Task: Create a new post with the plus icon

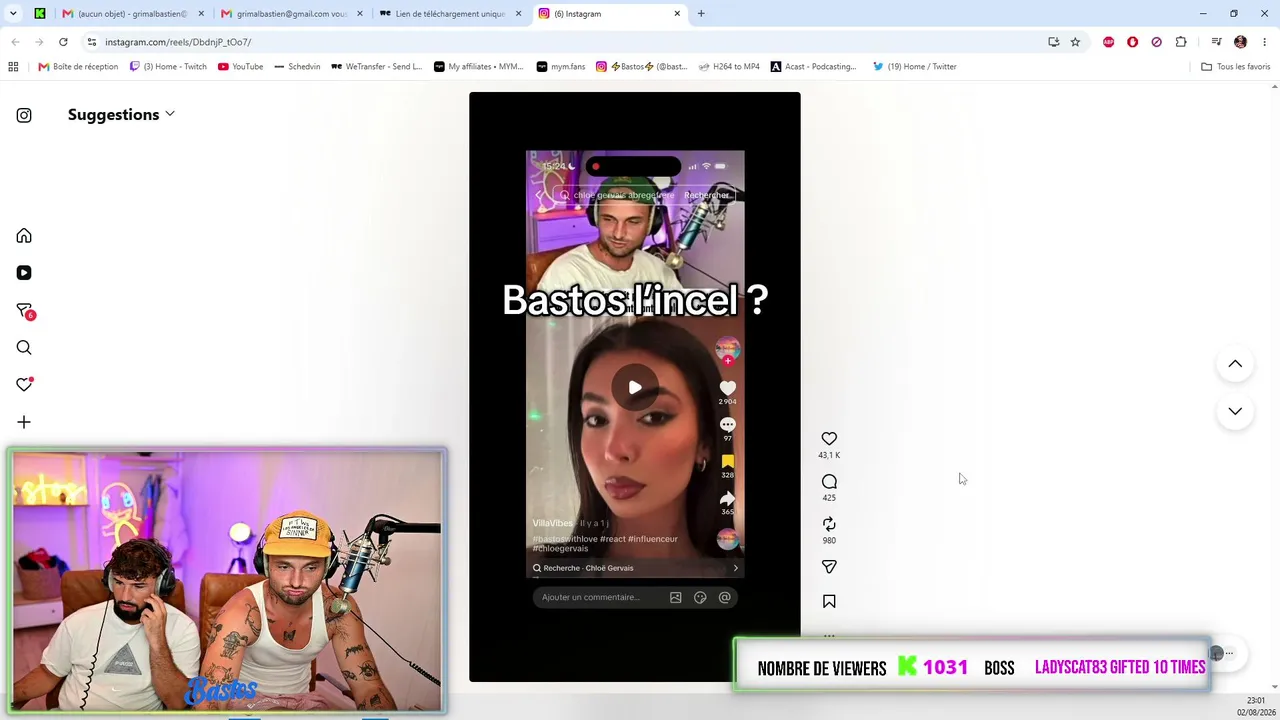Action: coord(24,422)
